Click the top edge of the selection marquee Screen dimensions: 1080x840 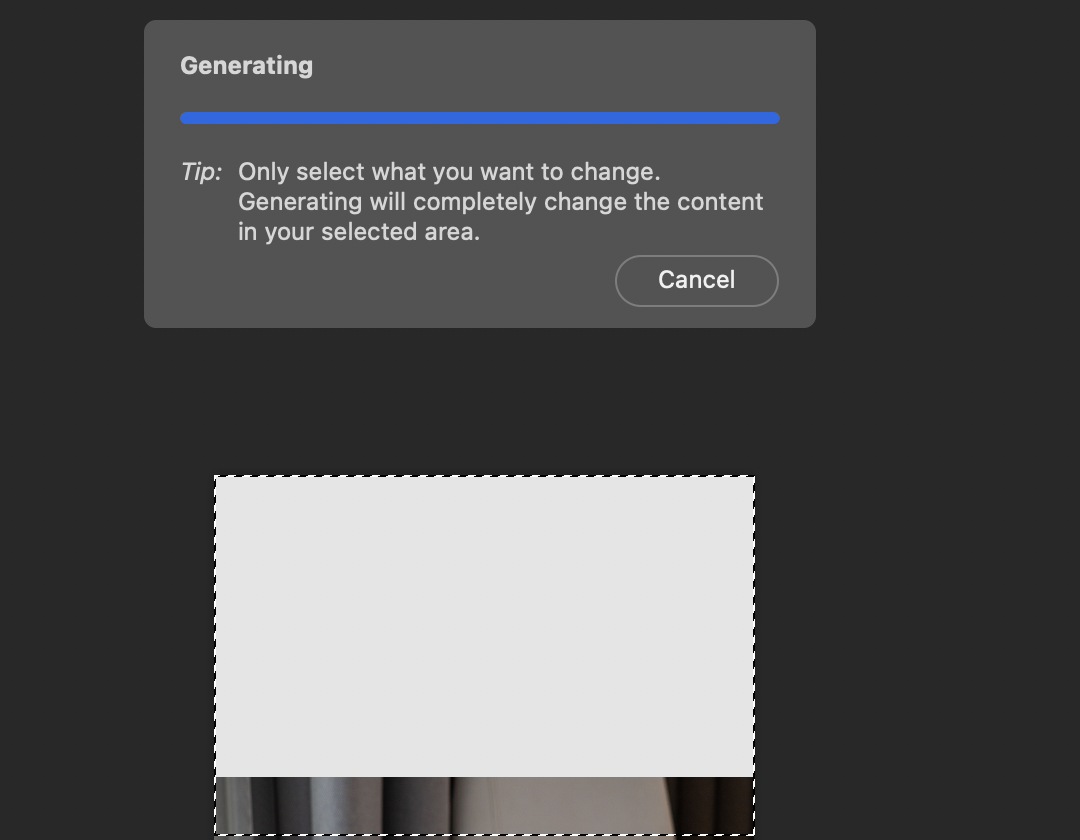tap(484, 476)
